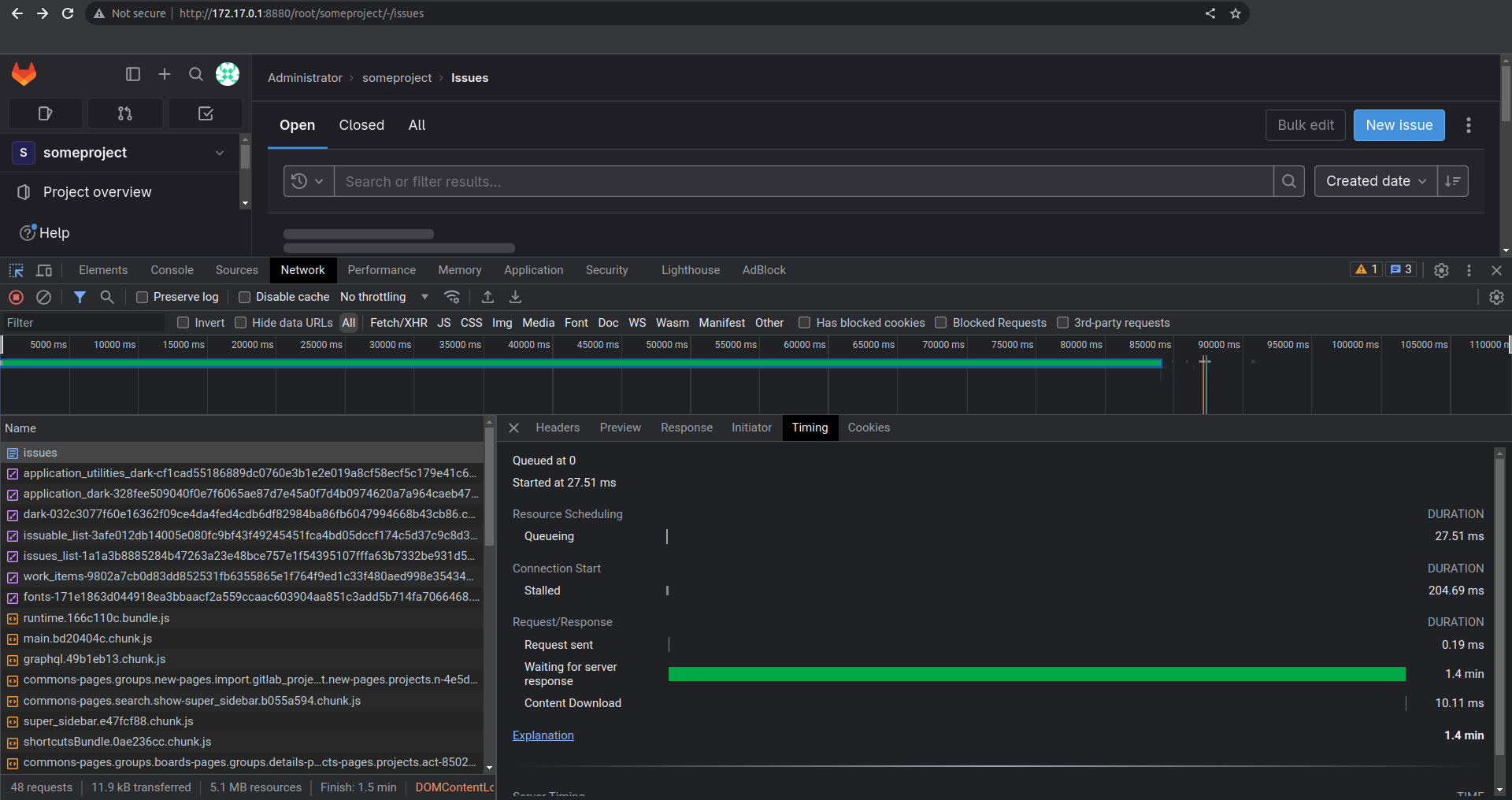Viewport: 1512px width, 800px height.
Task: Expand the Created date sort dropdown
Action: point(1375,181)
